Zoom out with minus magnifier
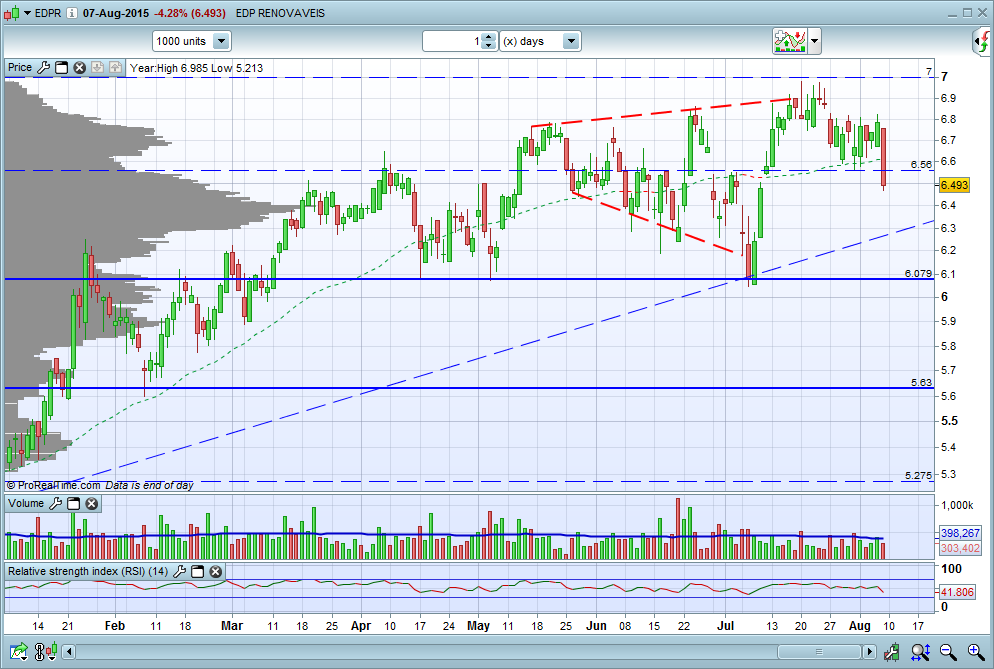The height and width of the screenshot is (669, 994). [x=948, y=651]
